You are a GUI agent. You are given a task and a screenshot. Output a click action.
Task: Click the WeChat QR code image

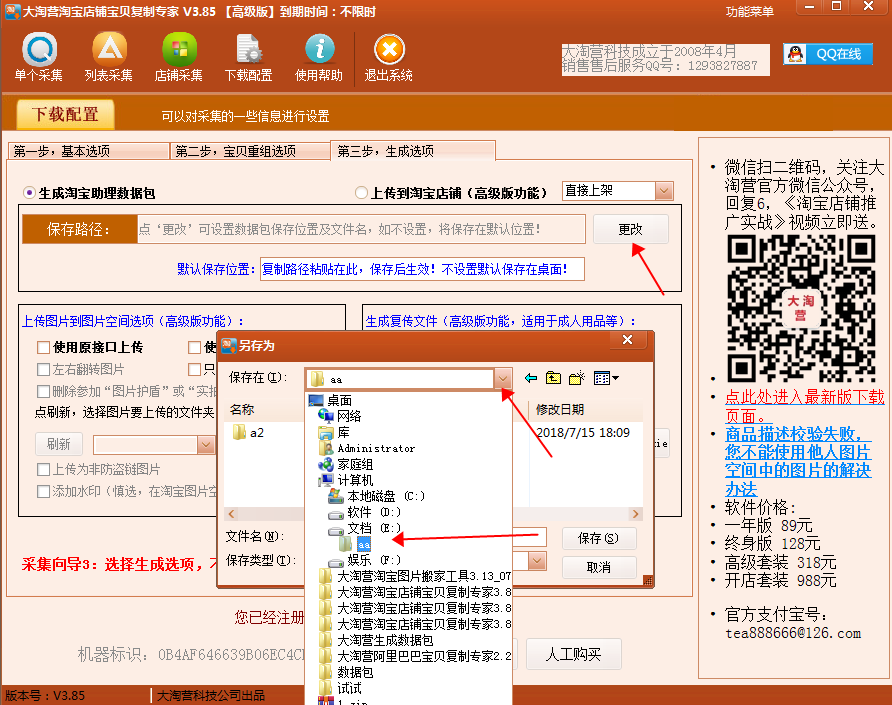pyautogui.click(x=802, y=308)
